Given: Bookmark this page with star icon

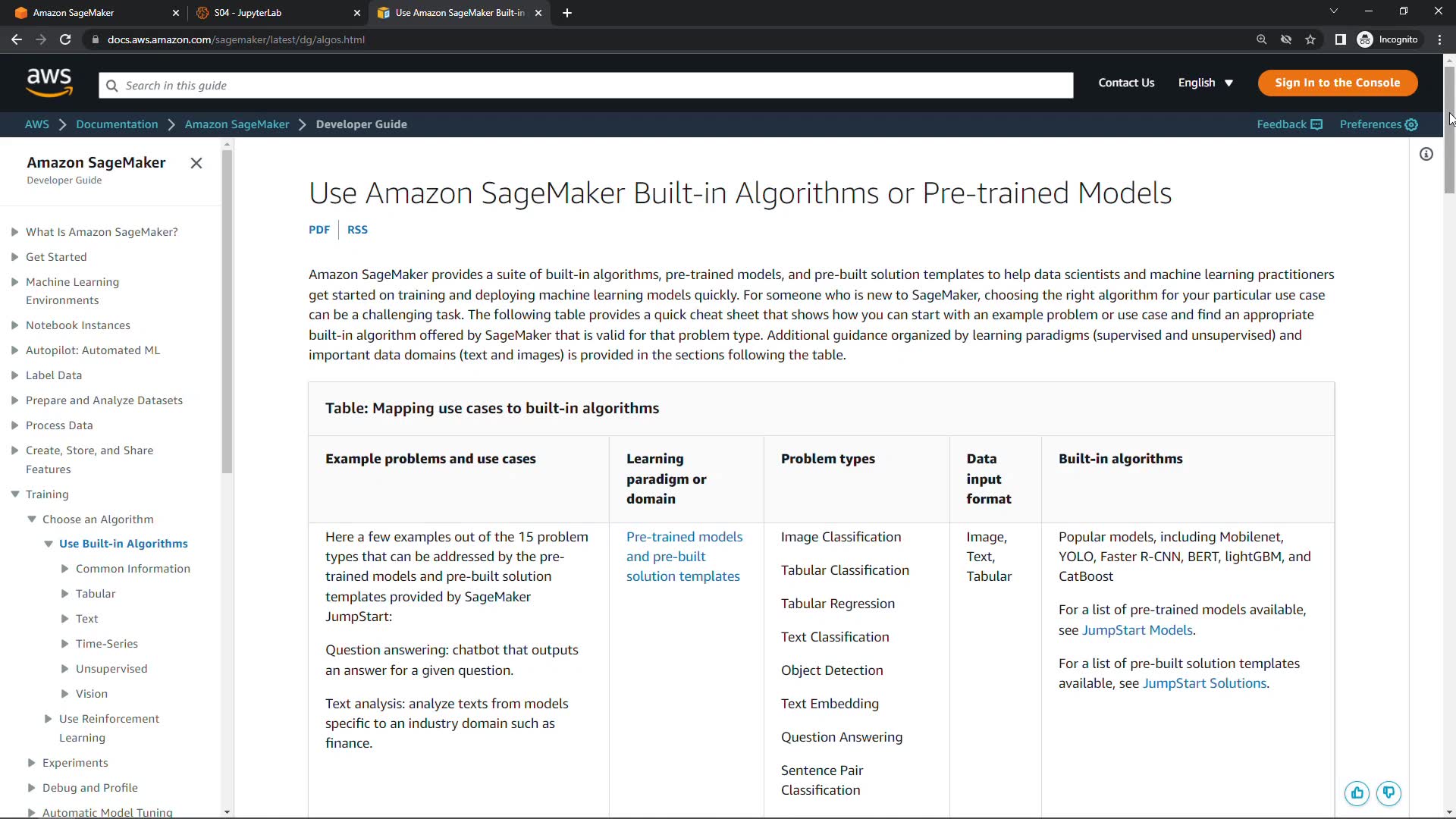Looking at the screenshot, I should pyautogui.click(x=1310, y=39).
